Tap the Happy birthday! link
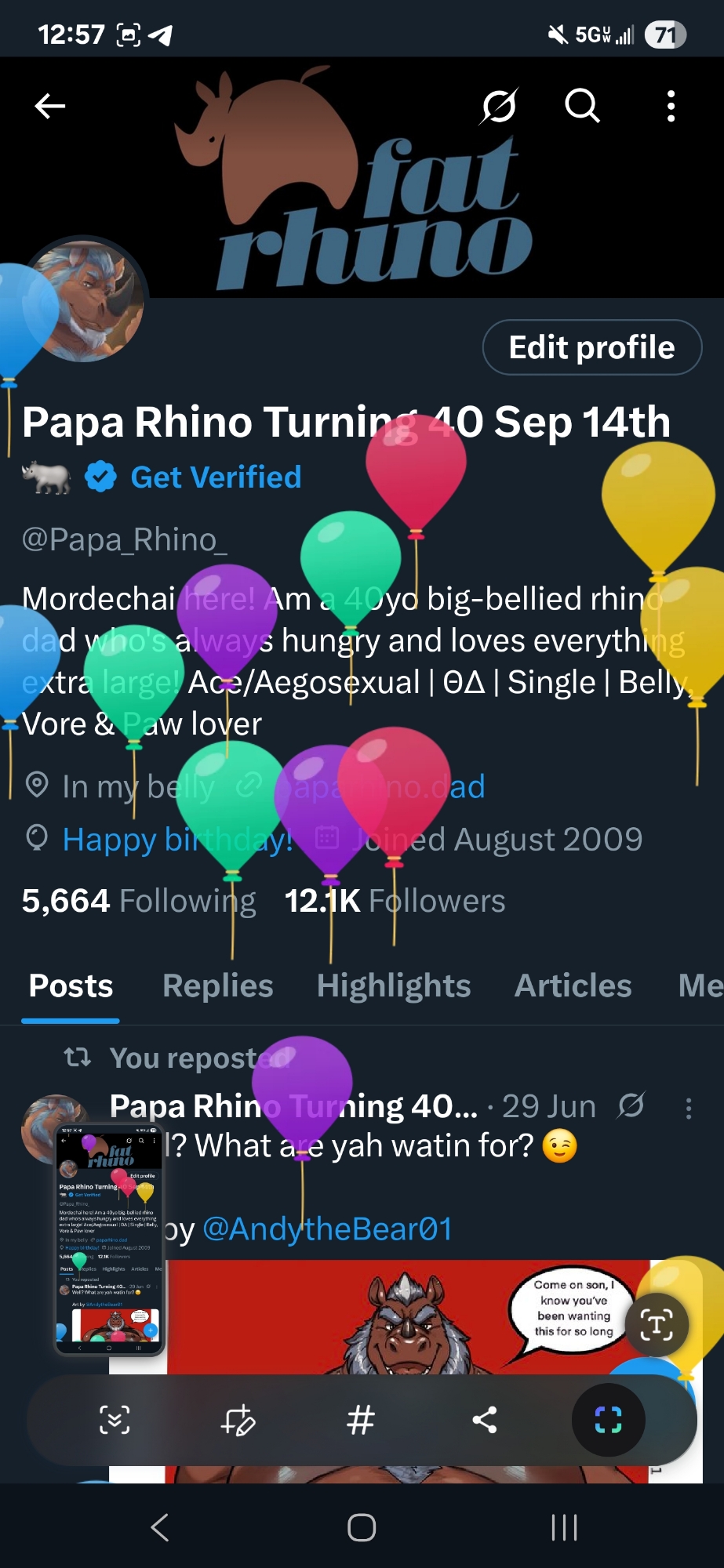 pyautogui.click(x=177, y=840)
